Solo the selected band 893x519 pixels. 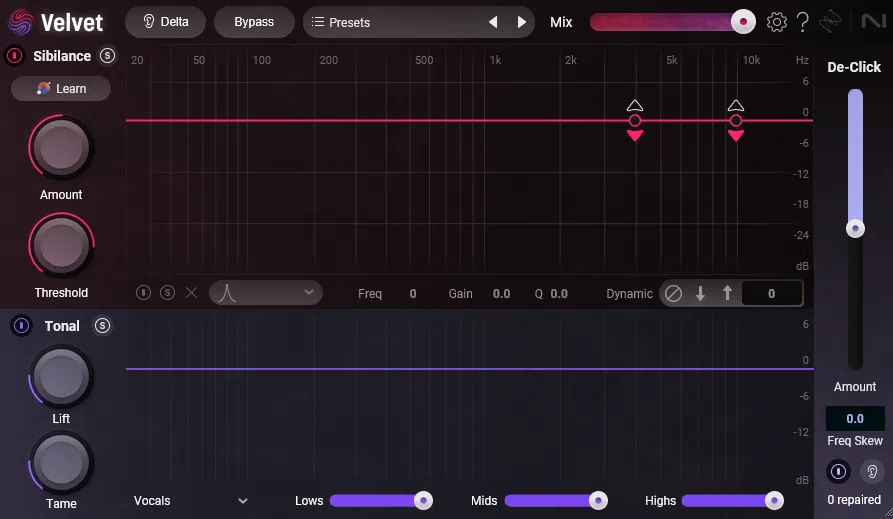pos(167,293)
